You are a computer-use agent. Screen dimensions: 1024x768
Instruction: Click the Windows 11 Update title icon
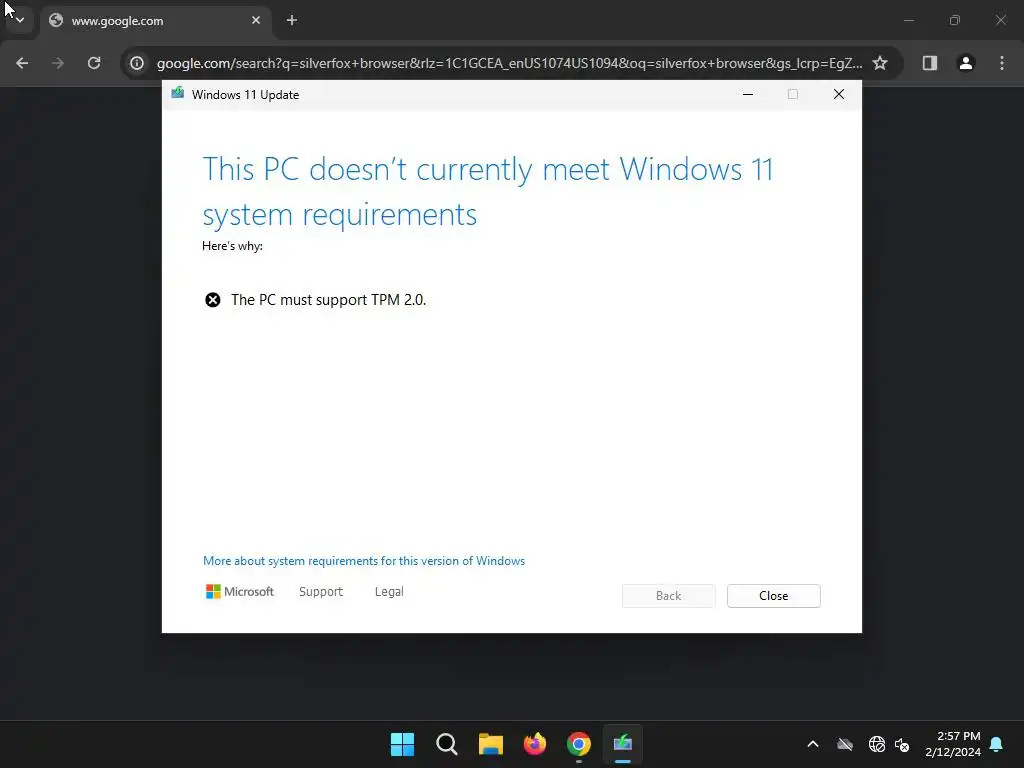178,93
